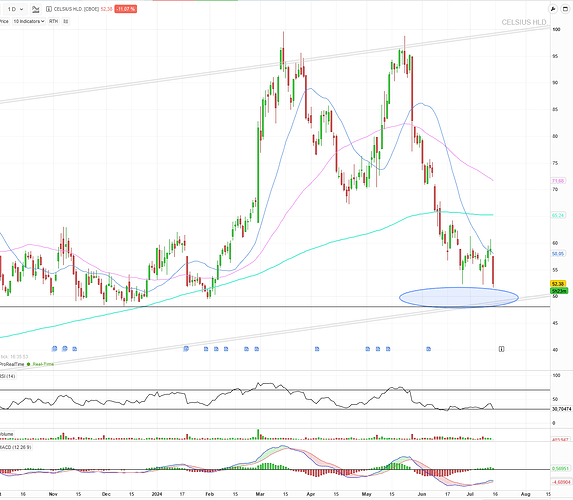Click the news marker below early June candles

click(x=428, y=349)
